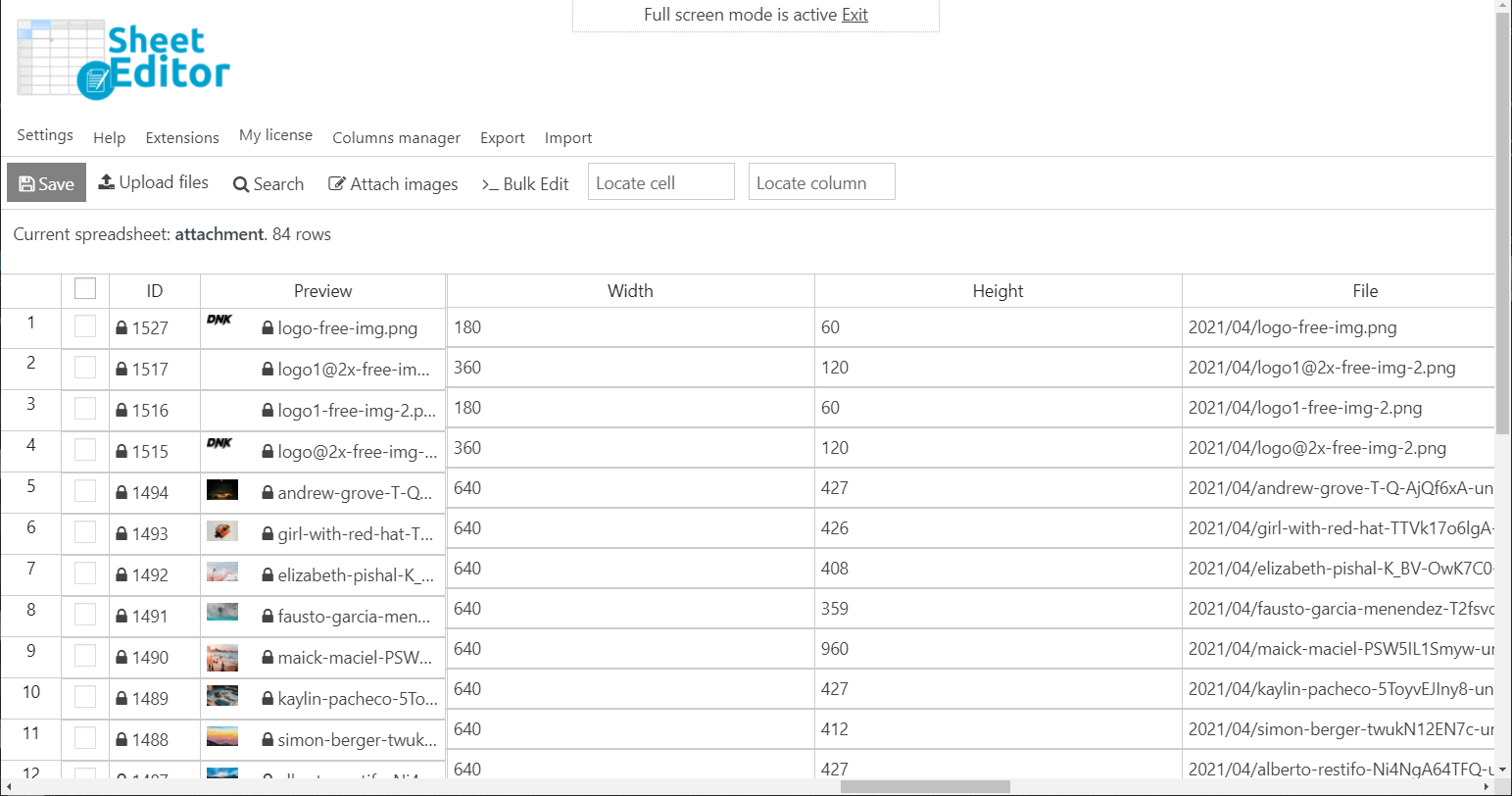Click the horizontal scrollbar thumb
1512x796 pixels.
[x=925, y=786]
